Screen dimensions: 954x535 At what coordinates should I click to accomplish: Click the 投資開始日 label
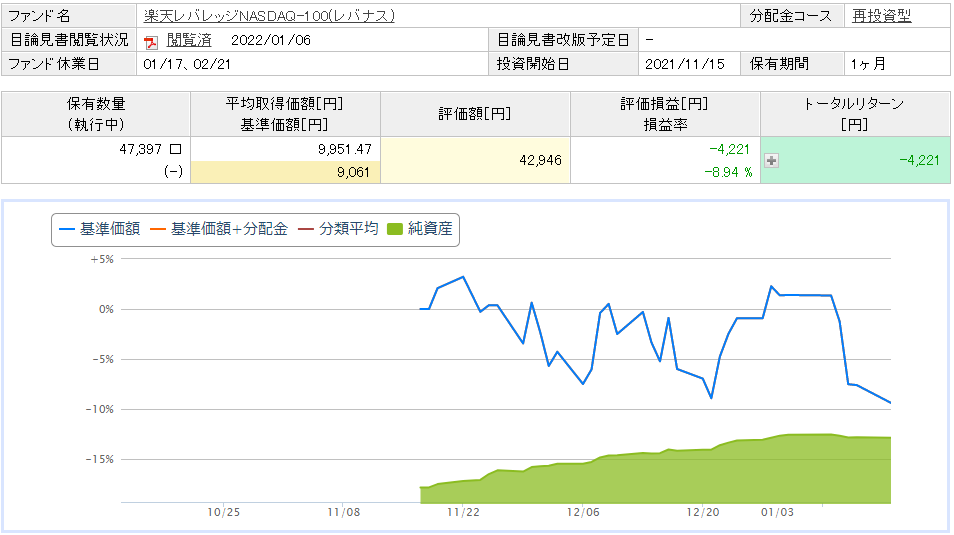pos(533,64)
